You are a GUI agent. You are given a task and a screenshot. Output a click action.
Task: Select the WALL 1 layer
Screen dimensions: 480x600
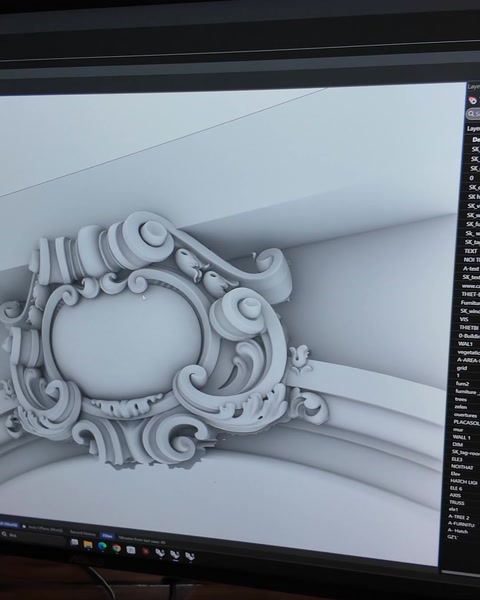click(461, 437)
